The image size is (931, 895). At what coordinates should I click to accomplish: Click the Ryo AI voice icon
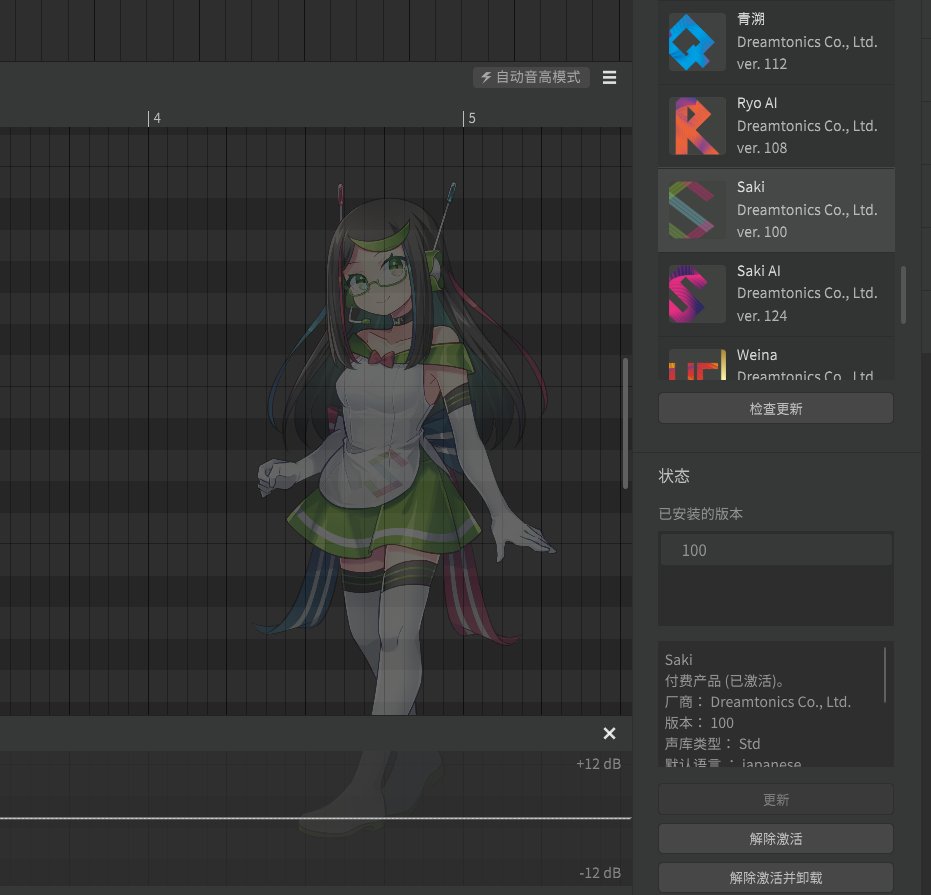click(697, 126)
